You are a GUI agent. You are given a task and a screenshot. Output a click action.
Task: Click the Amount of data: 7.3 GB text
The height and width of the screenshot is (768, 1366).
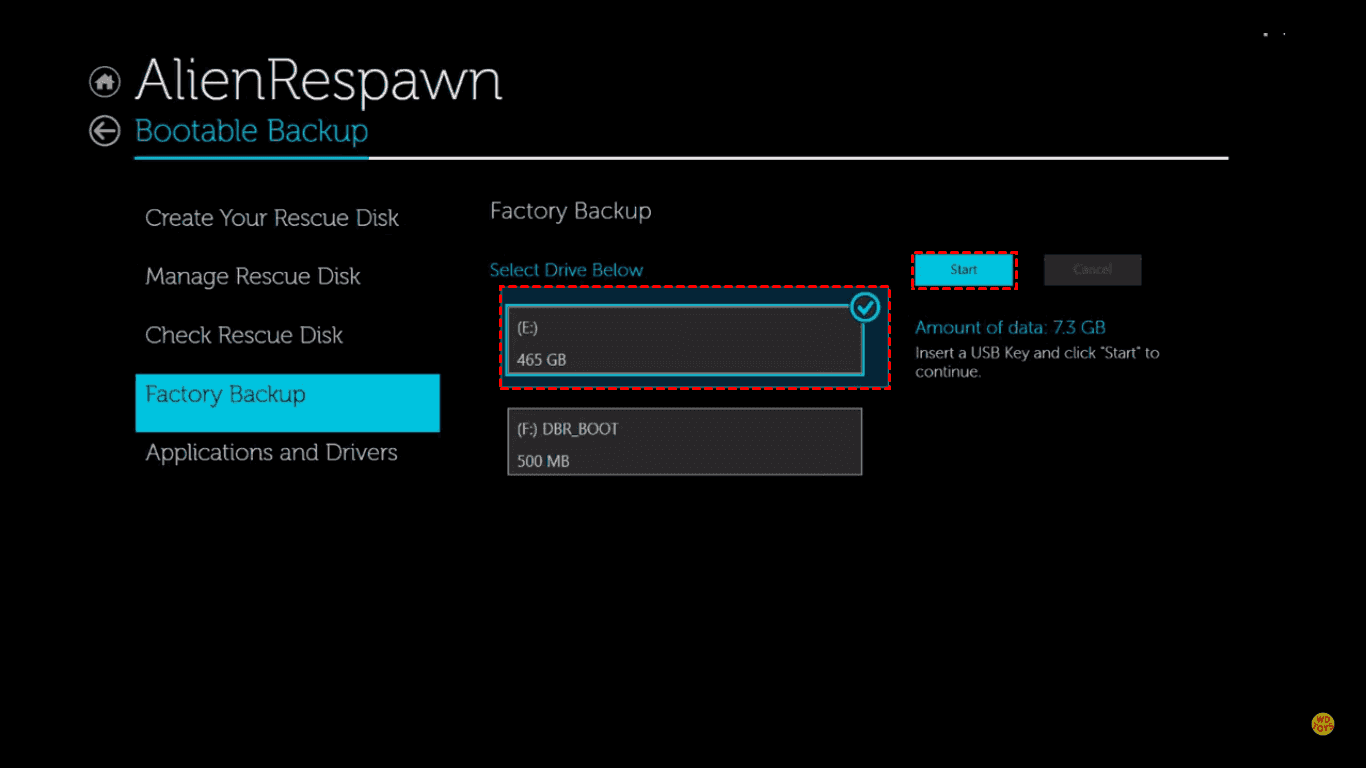click(1010, 328)
